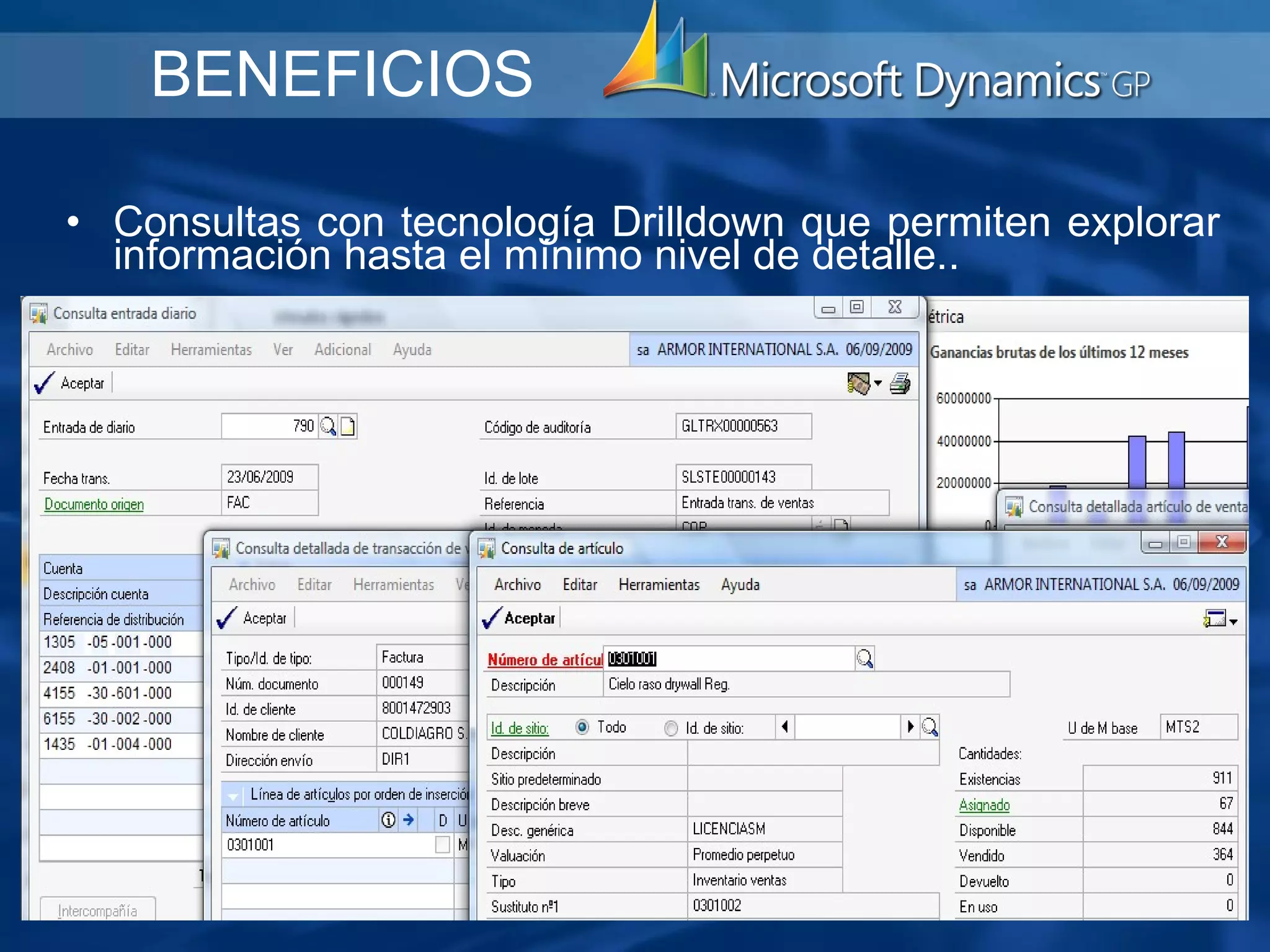Maximize the Consulta entrada diario window
The height and width of the screenshot is (952, 1270).
[x=856, y=307]
